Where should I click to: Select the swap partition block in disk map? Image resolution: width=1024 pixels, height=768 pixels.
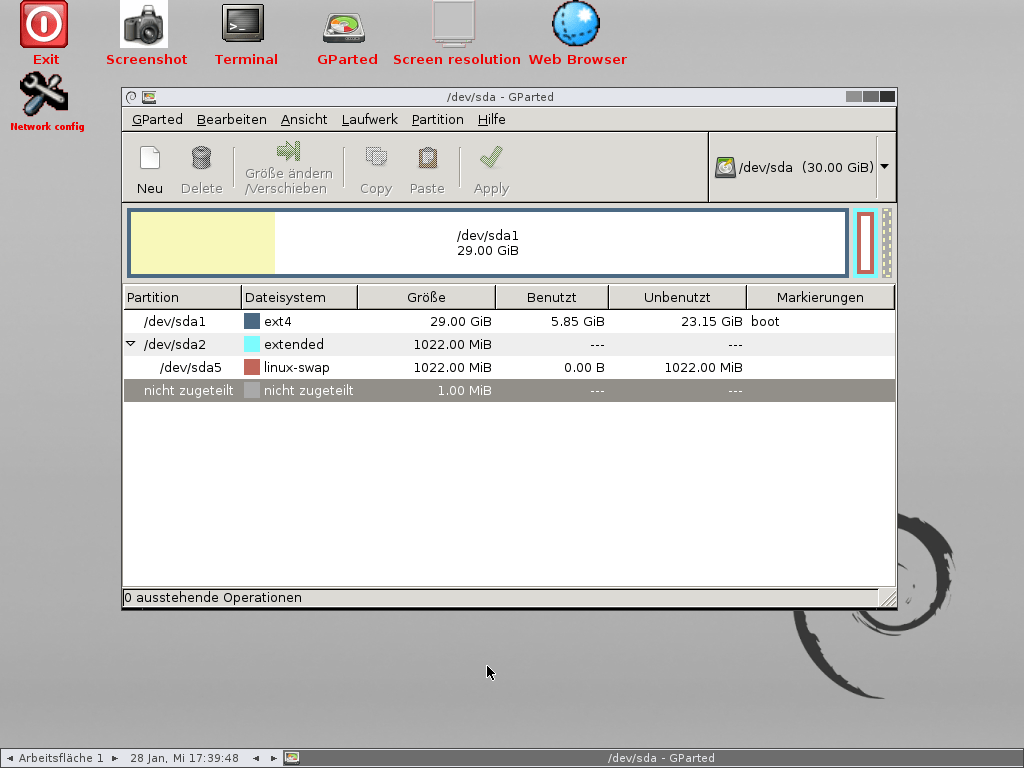(x=865, y=243)
